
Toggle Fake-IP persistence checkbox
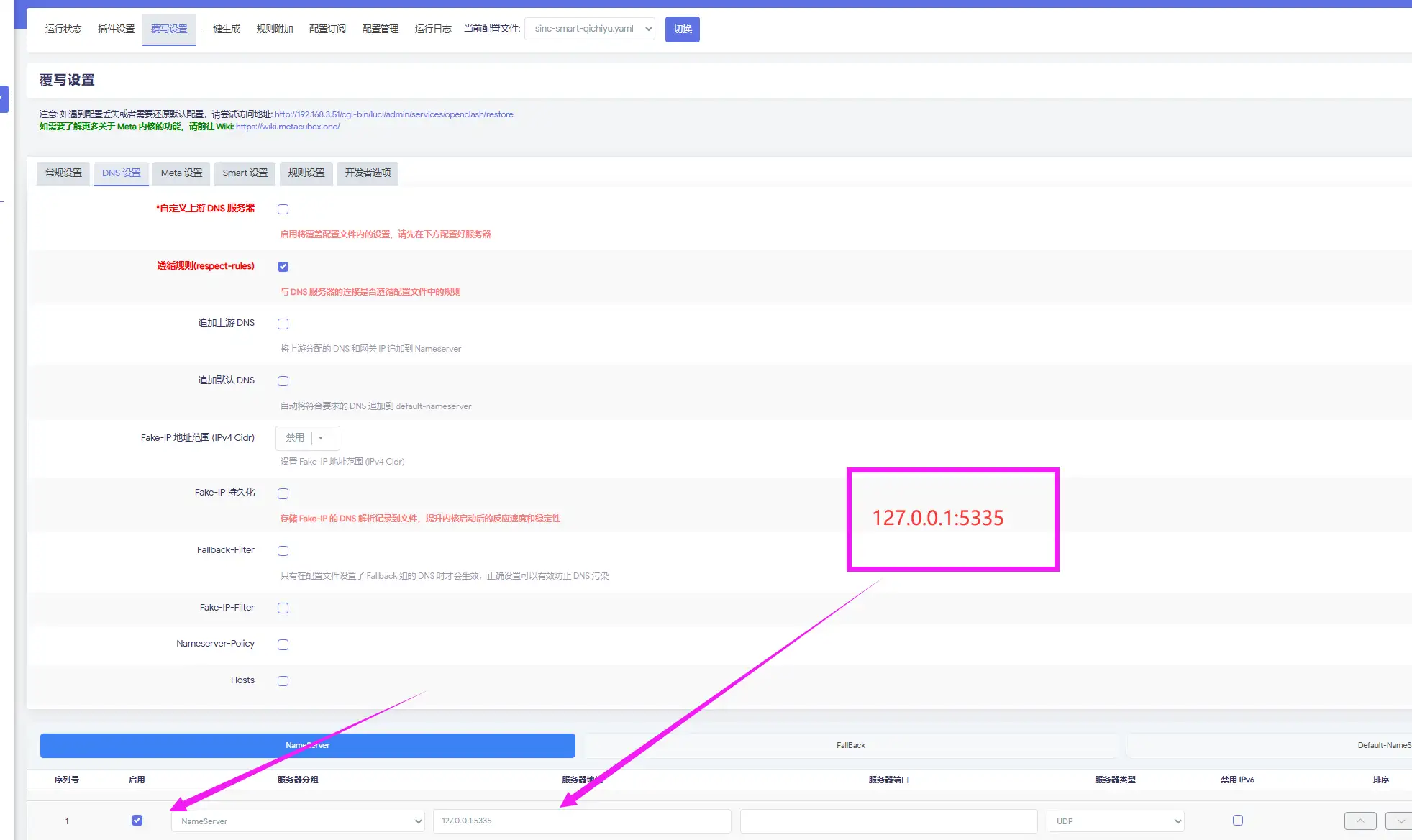click(283, 493)
